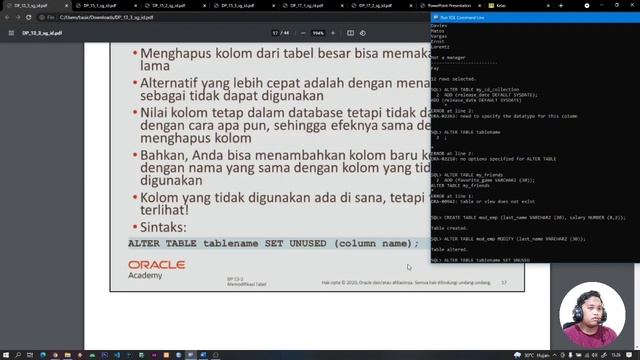Image resolution: width=640 pixels, height=360 pixels.
Task: Focus the Run SQL Command Line window title
Action: pyautogui.click(x=462, y=18)
